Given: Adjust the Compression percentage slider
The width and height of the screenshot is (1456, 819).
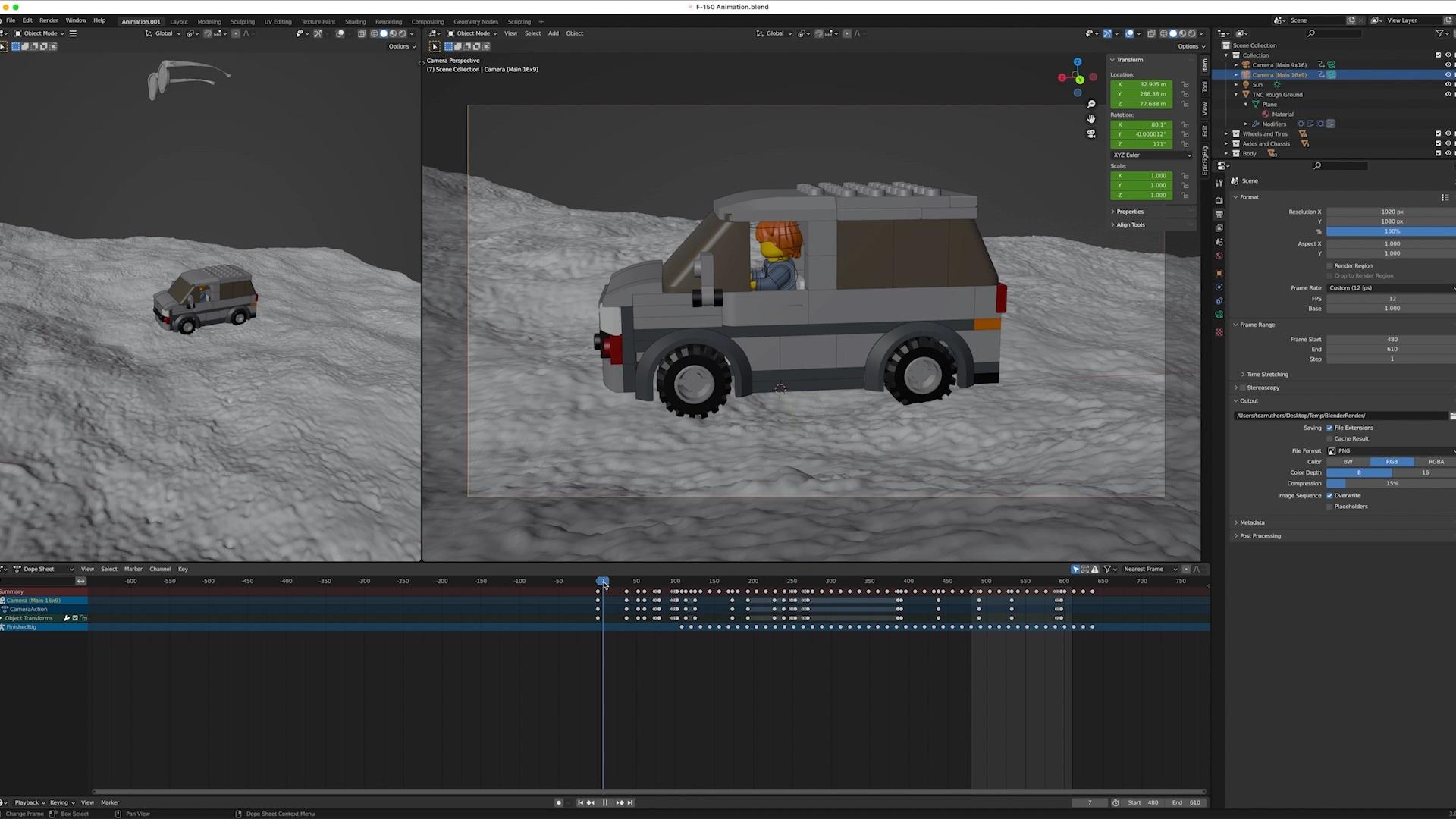Looking at the screenshot, I should [1391, 484].
